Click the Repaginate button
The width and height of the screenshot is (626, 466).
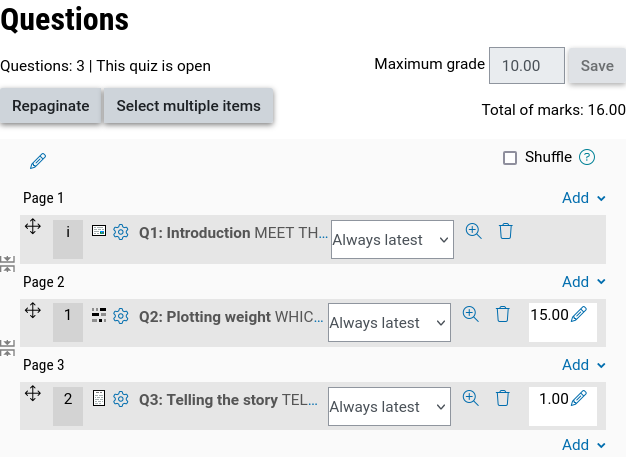pos(51,106)
